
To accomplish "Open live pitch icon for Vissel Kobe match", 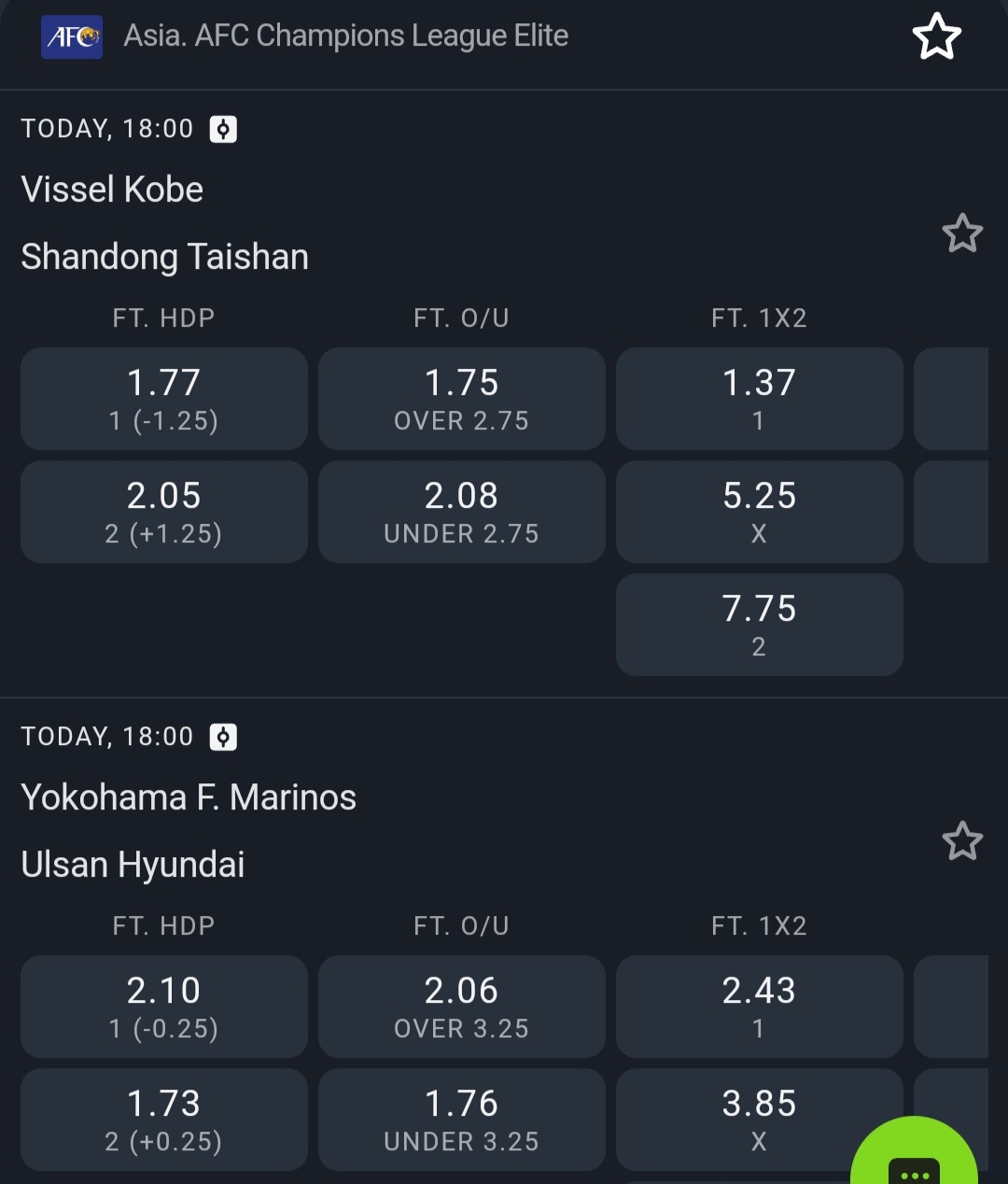I will [223, 129].
